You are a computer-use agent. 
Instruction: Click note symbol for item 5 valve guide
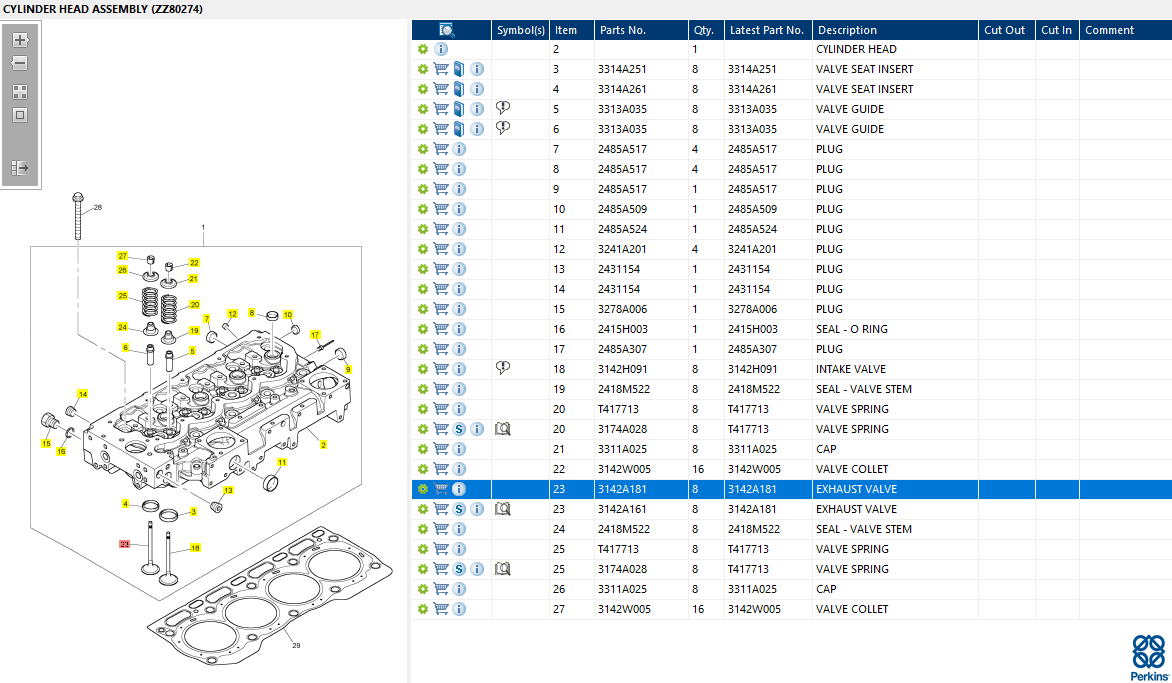[504, 108]
